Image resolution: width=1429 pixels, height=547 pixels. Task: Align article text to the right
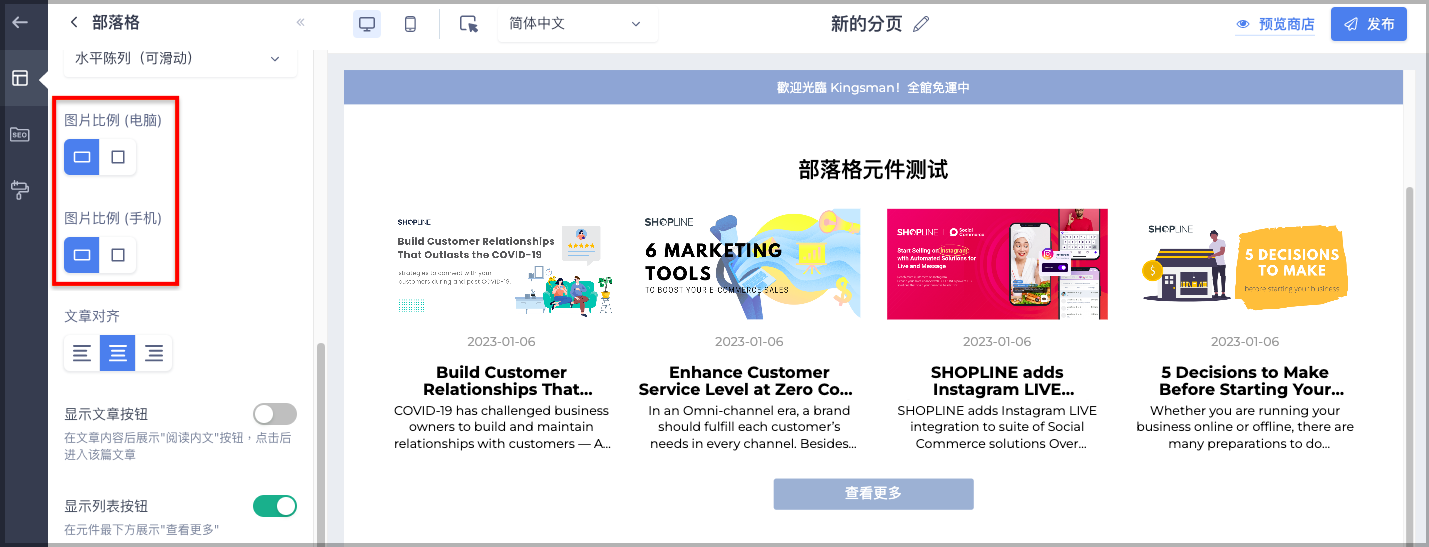tap(154, 353)
